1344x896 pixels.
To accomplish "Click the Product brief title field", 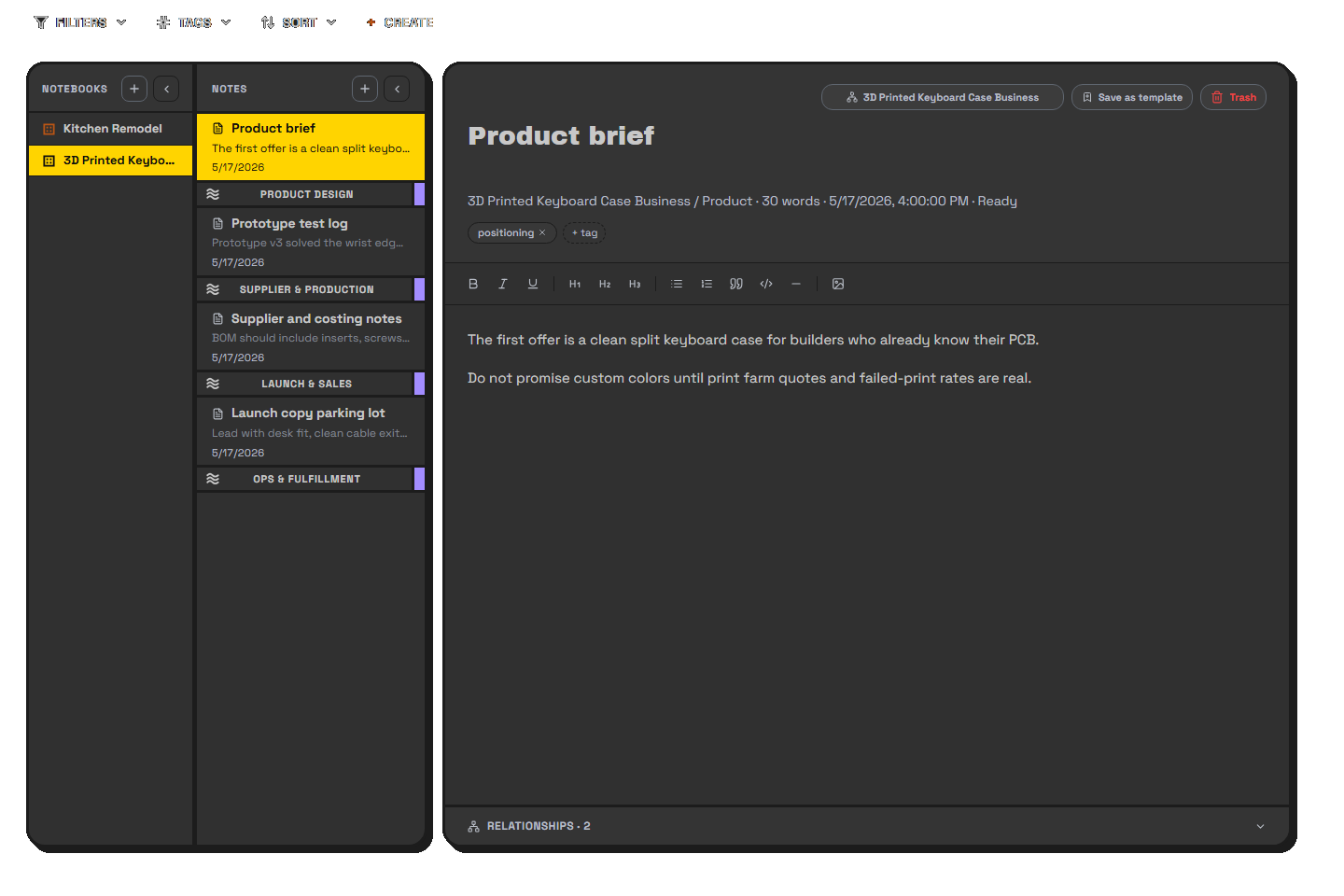I will [561, 136].
